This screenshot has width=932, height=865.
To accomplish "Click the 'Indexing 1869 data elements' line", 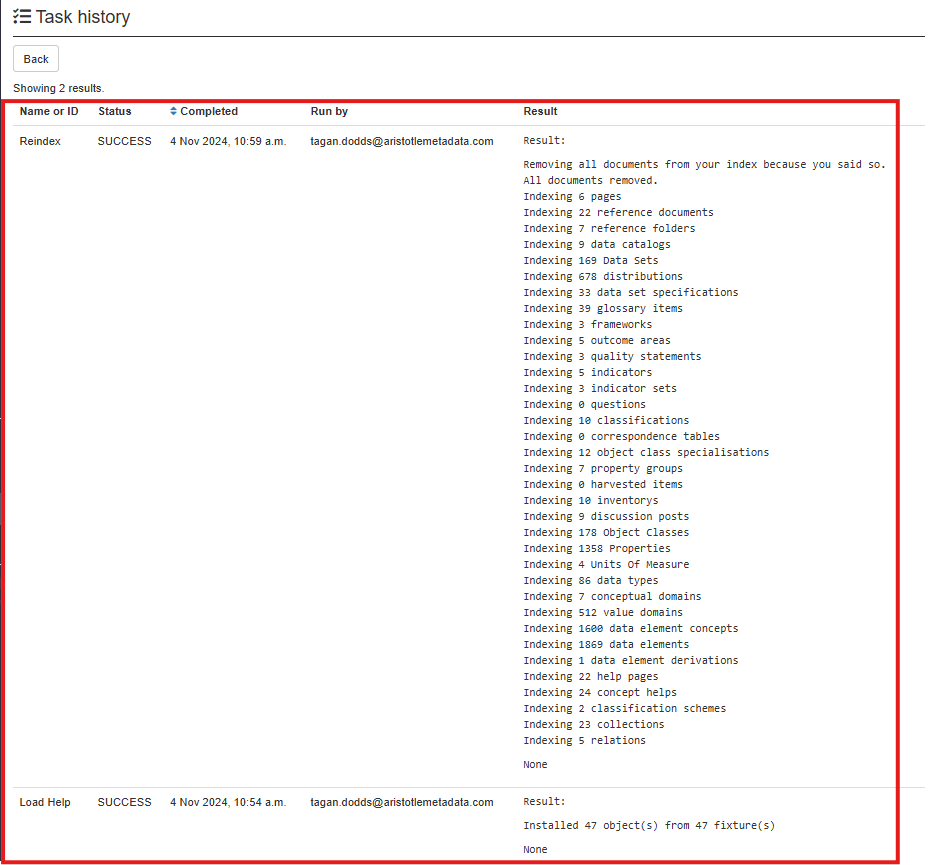I will pos(606,644).
